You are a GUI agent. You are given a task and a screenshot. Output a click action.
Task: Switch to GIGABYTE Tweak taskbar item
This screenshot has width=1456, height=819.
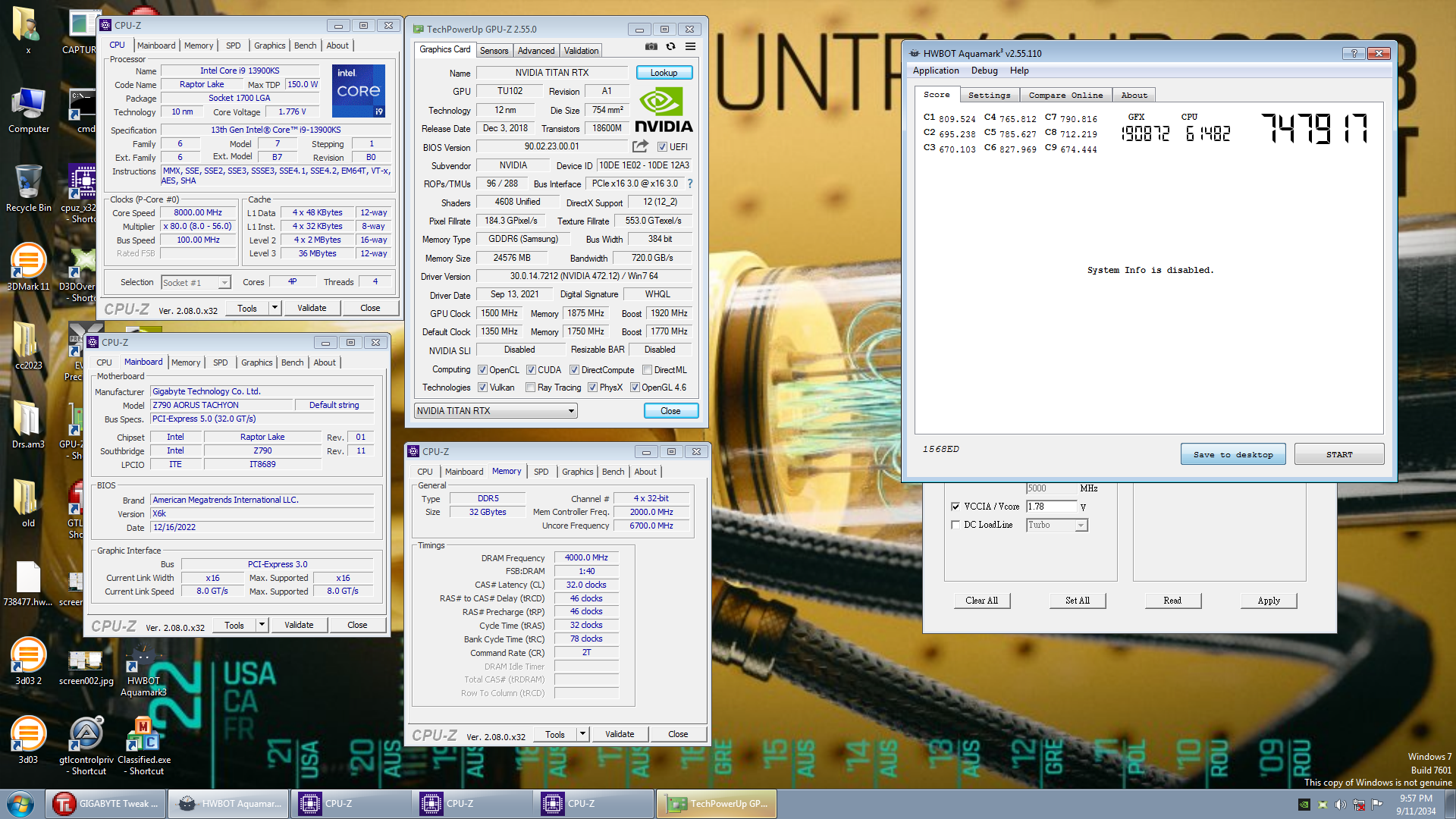coord(106,804)
